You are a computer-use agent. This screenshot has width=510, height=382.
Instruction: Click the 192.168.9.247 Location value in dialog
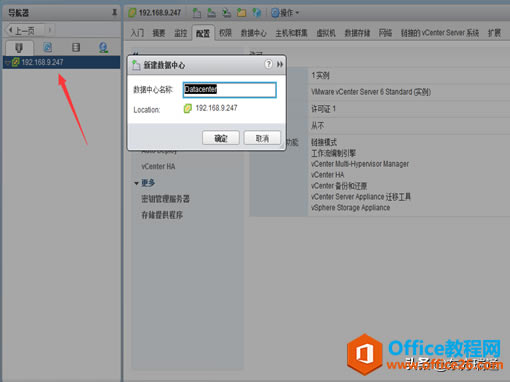pyautogui.click(x=216, y=108)
